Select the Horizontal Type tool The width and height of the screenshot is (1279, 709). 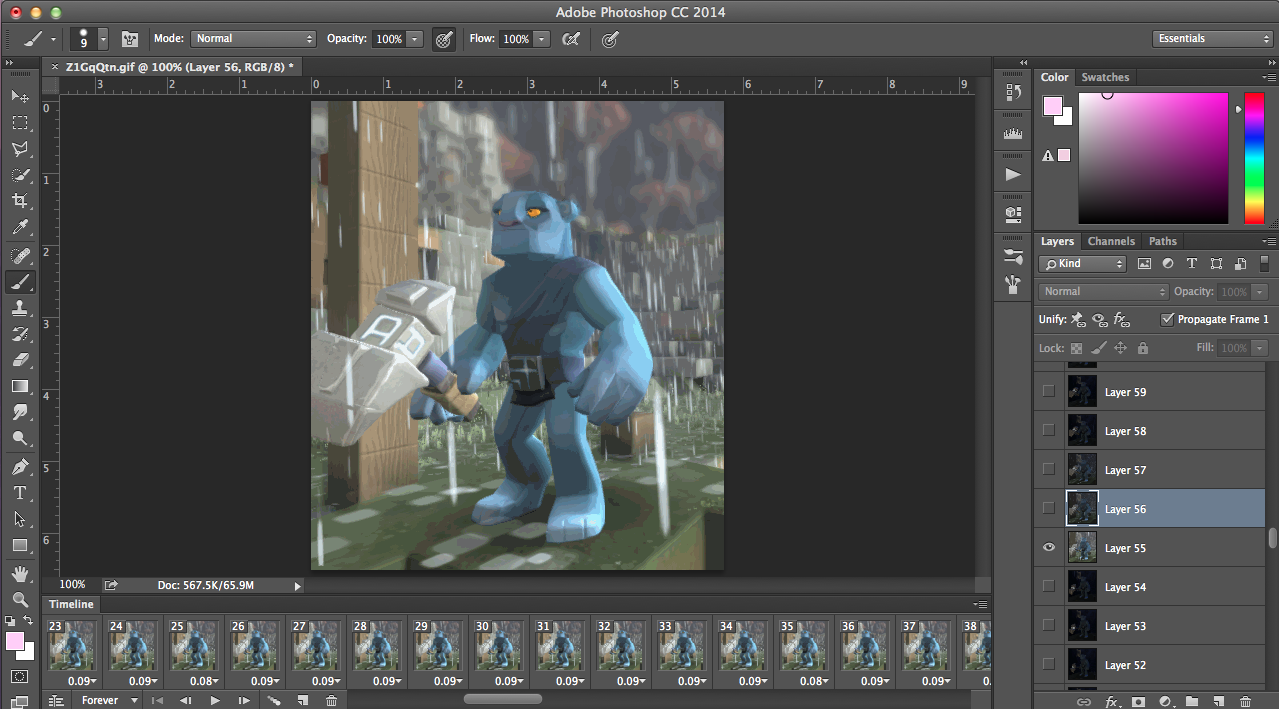point(20,493)
